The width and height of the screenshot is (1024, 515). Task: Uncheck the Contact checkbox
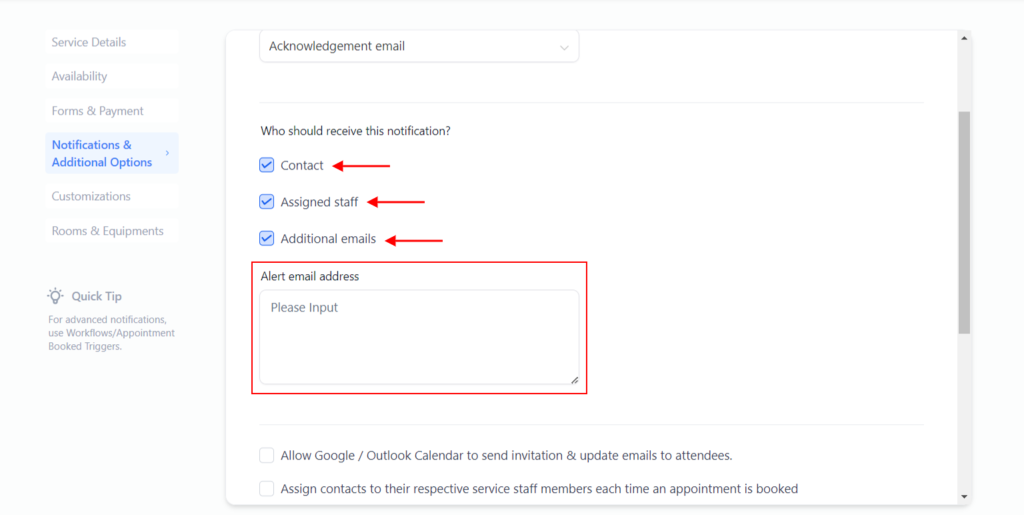click(267, 165)
